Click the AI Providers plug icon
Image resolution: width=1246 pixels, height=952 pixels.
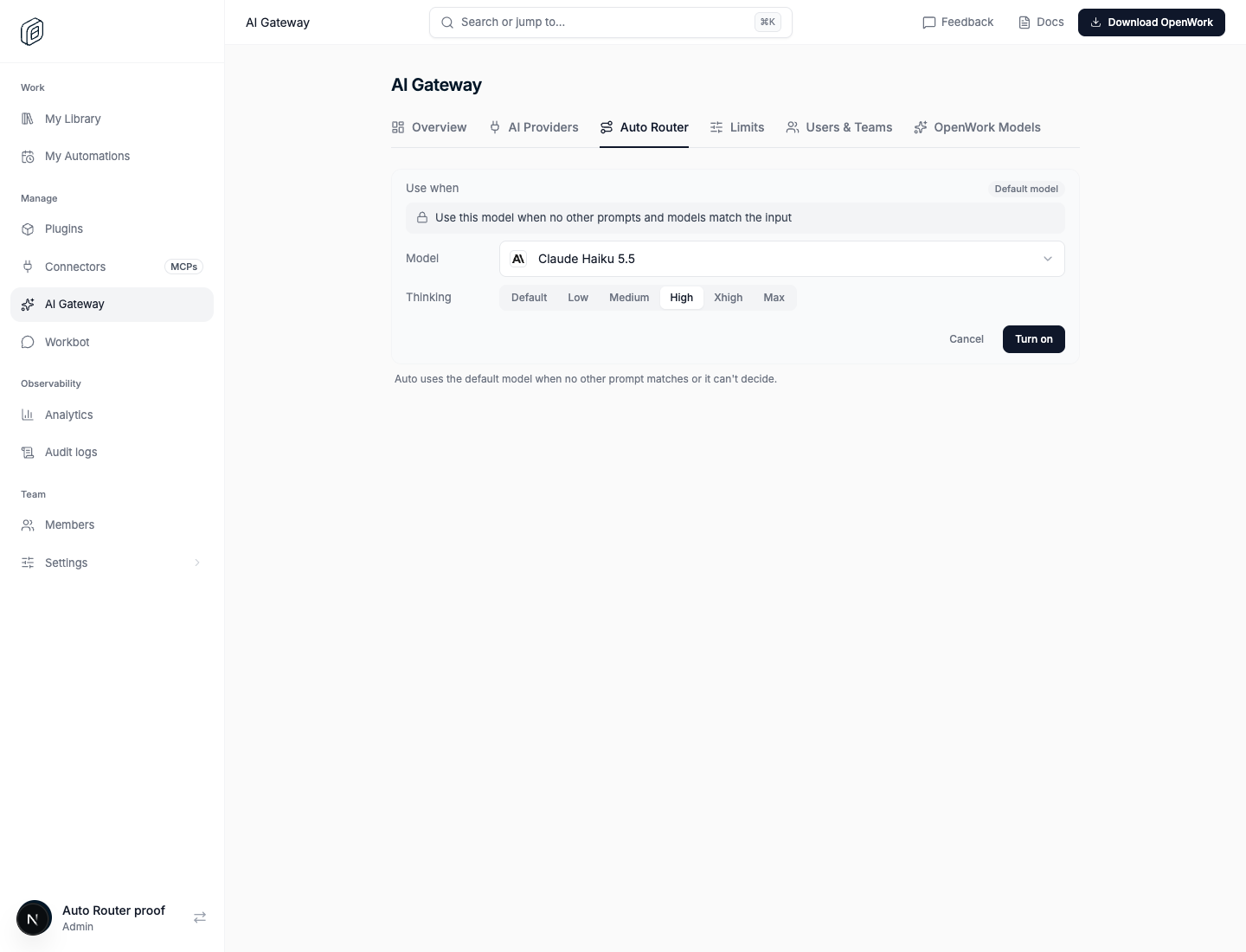(x=495, y=127)
